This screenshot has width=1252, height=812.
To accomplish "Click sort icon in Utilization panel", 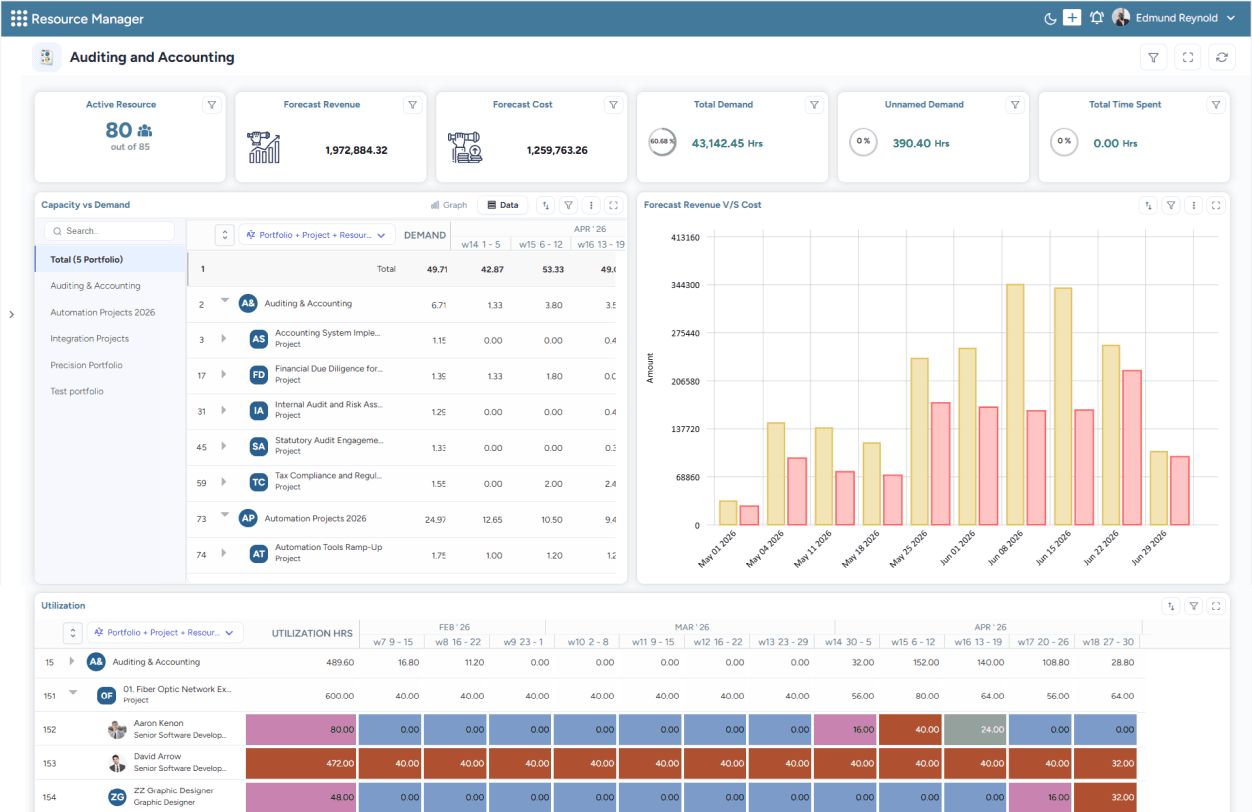I will coord(1171,606).
